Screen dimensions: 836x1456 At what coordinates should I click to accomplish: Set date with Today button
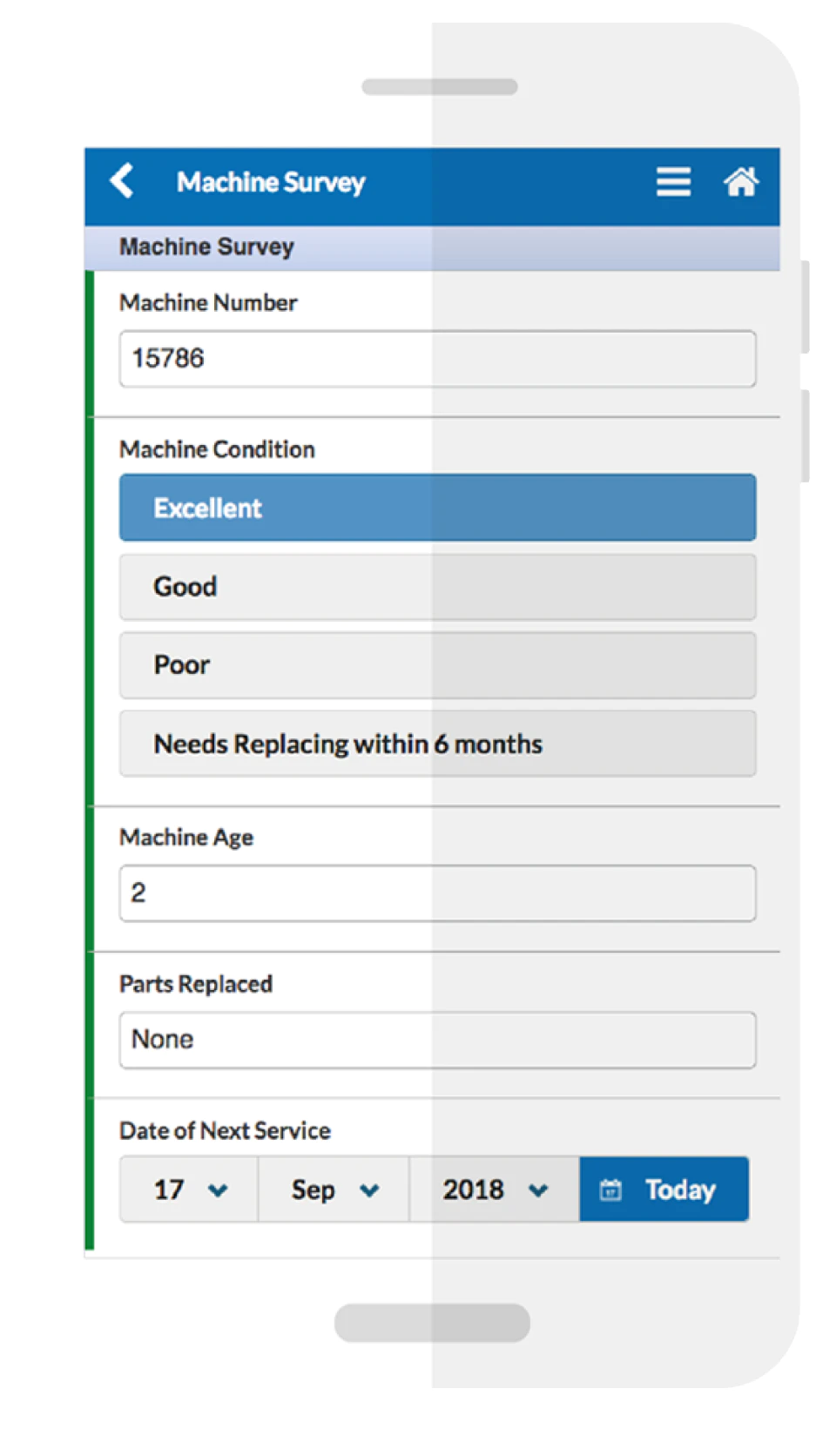click(x=664, y=1190)
